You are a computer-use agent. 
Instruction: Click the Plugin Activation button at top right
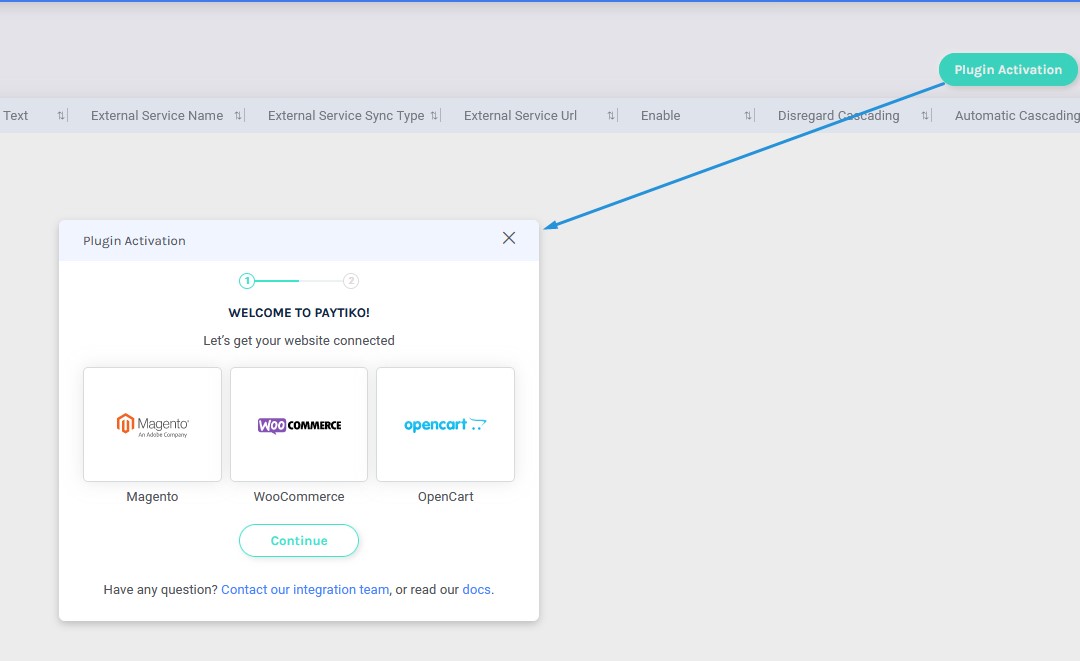coord(1008,70)
